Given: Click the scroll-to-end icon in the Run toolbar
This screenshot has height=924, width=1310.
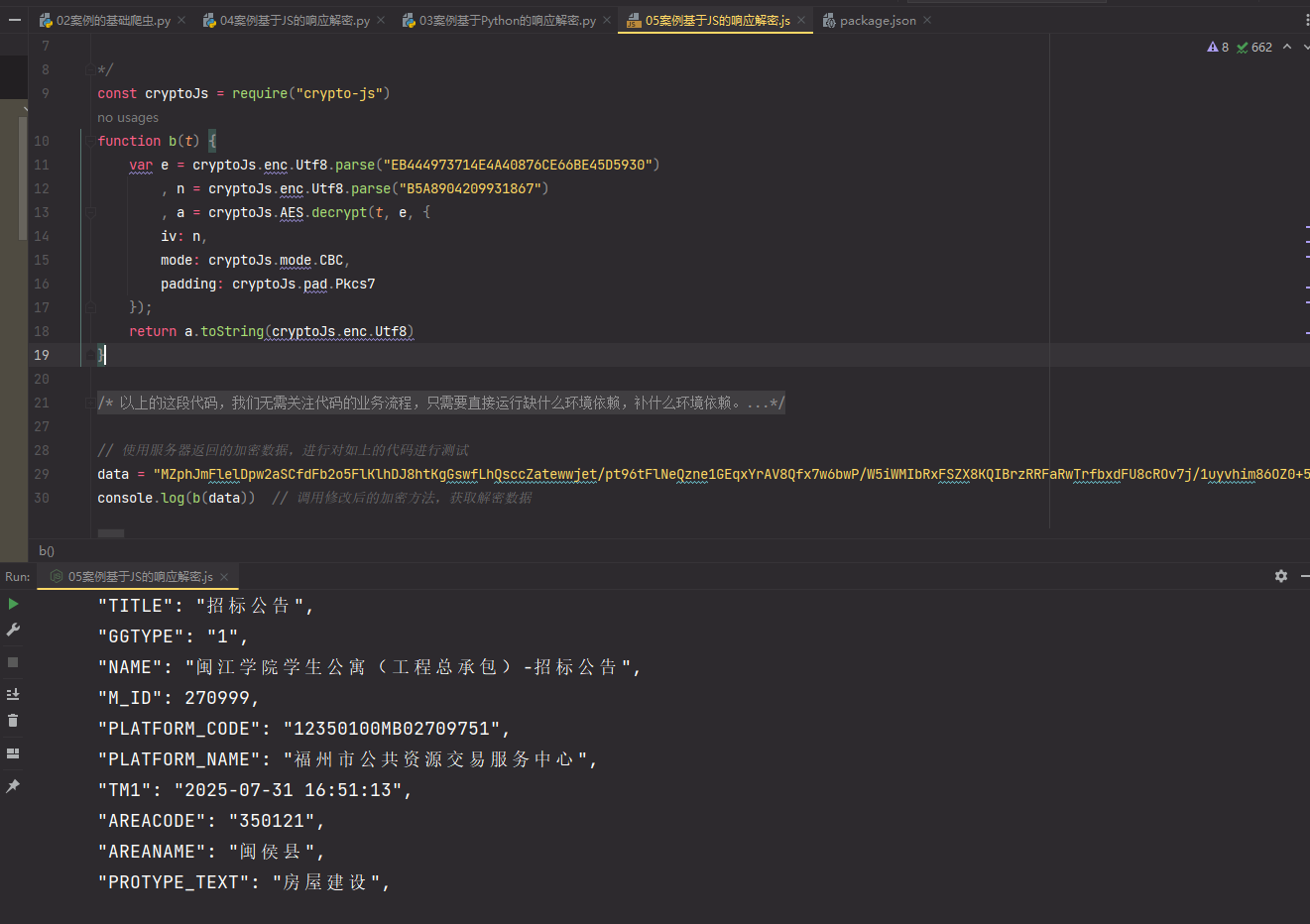Looking at the screenshot, I should coord(13,694).
